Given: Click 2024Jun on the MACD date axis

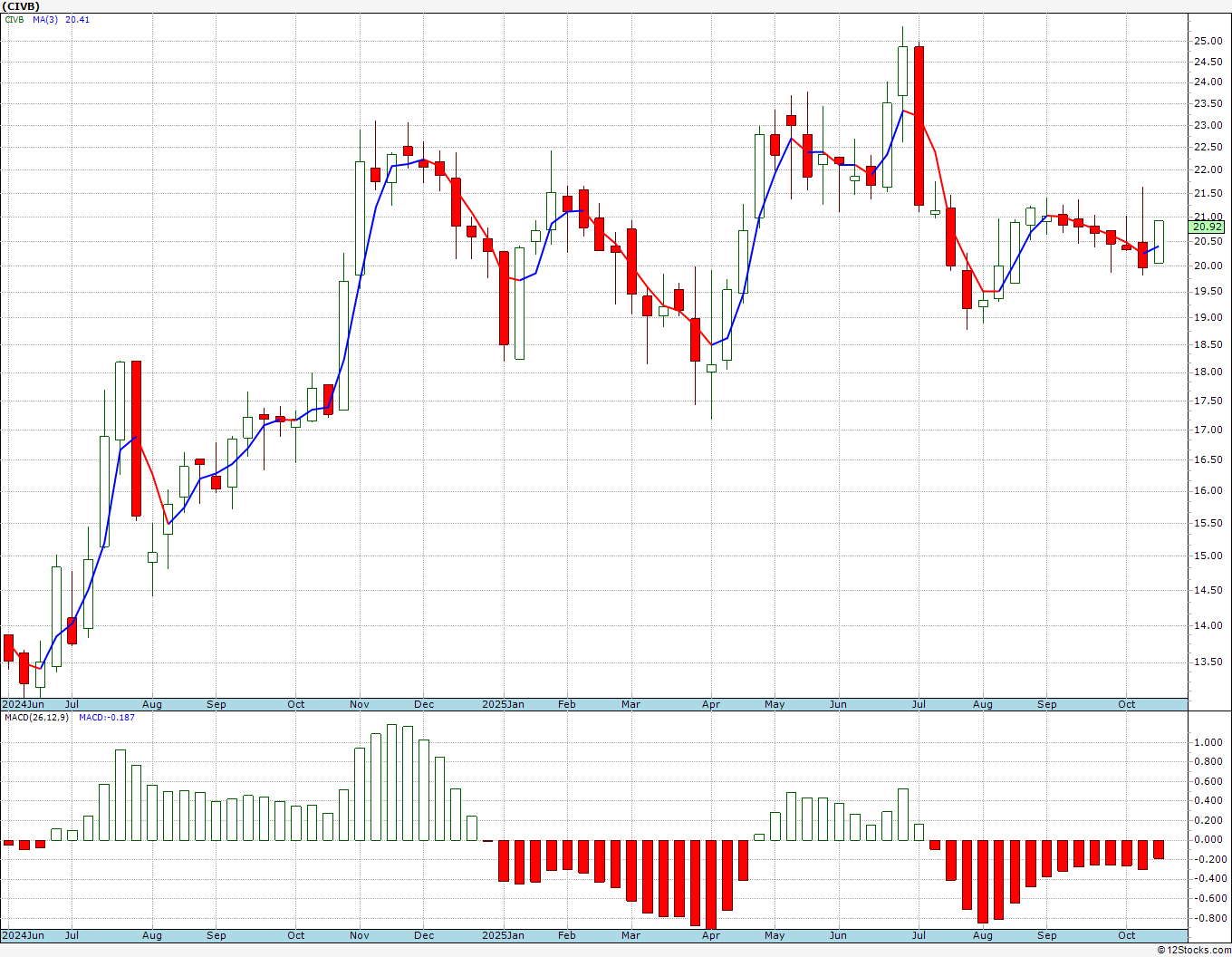Looking at the screenshot, I should [23, 935].
